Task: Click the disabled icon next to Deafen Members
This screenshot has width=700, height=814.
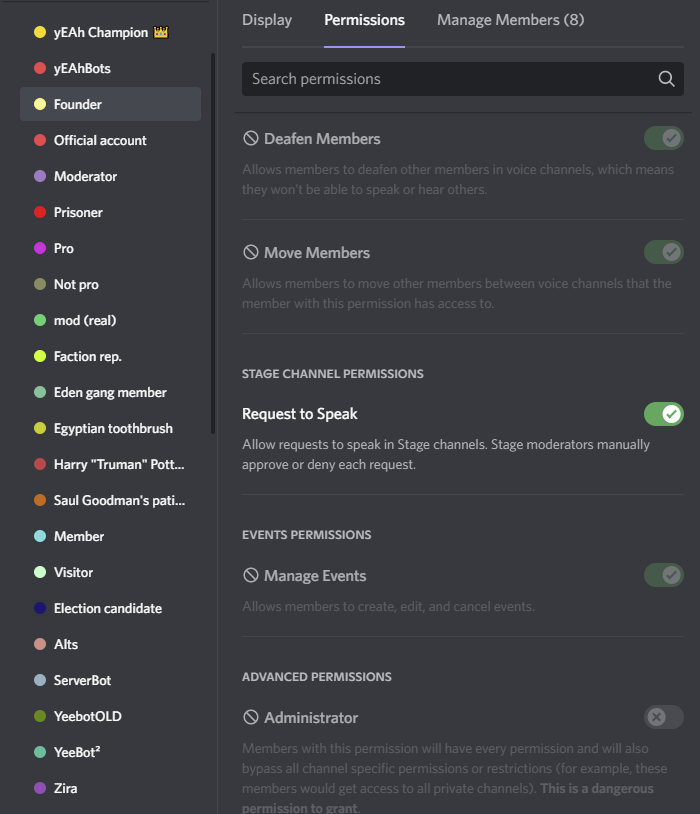Action: [251, 139]
